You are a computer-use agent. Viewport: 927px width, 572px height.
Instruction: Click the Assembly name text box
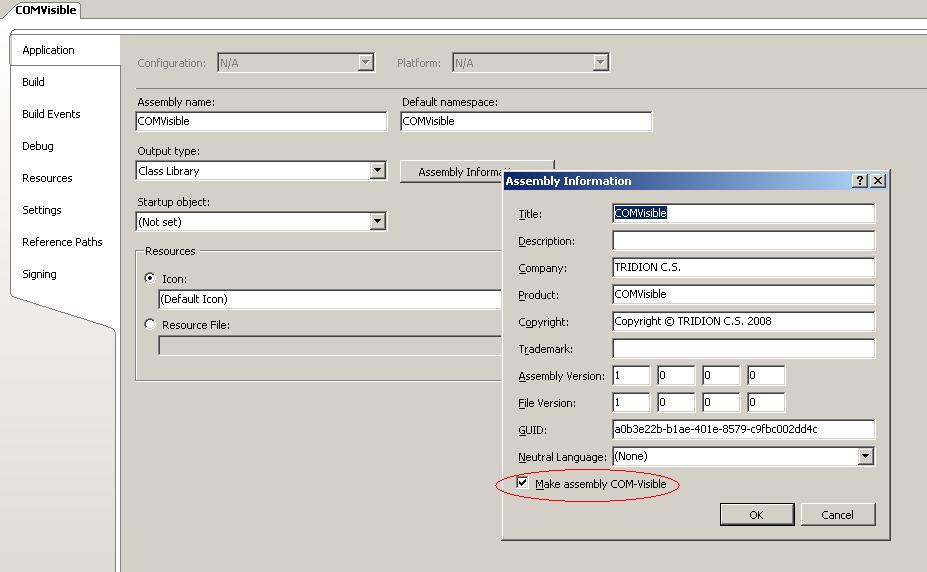pyautogui.click(x=261, y=121)
